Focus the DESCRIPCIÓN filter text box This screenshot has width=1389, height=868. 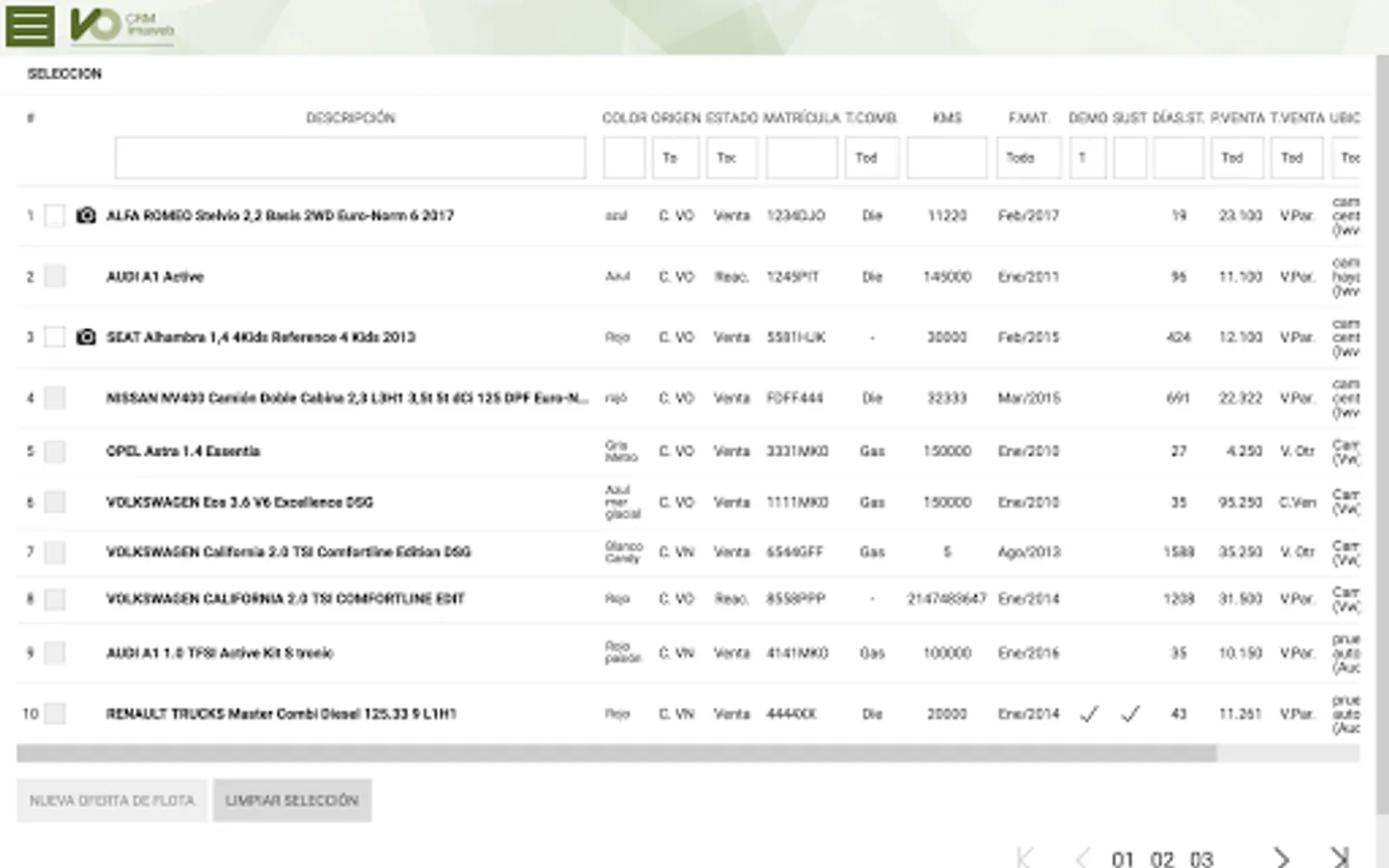(350, 158)
